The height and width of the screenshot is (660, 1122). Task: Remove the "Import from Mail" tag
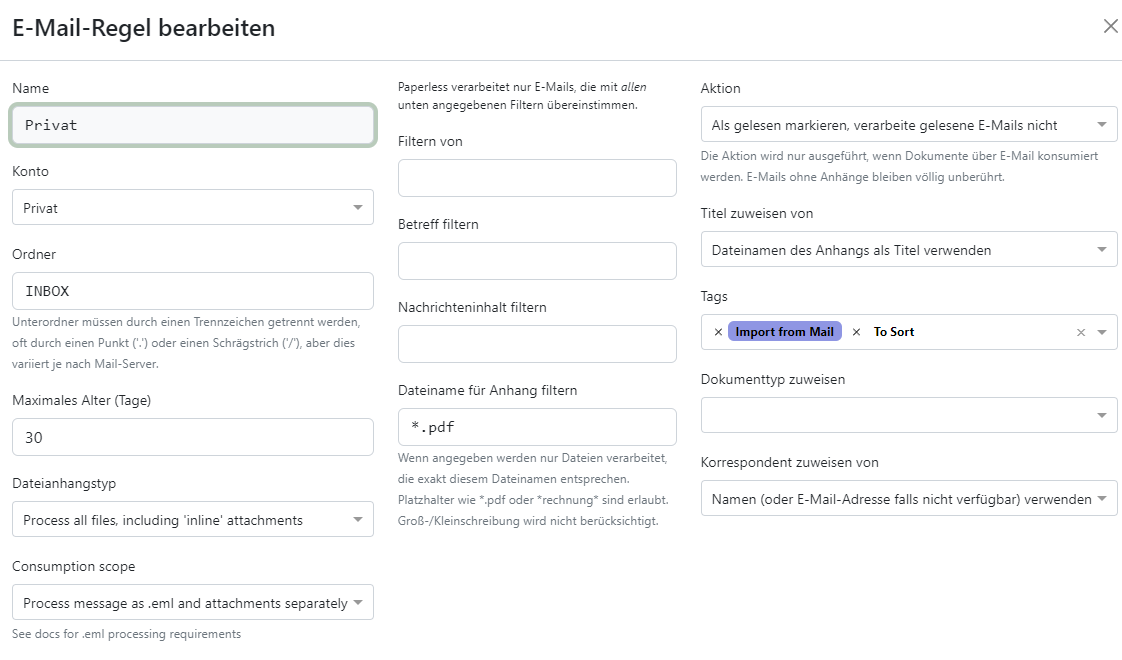720,331
